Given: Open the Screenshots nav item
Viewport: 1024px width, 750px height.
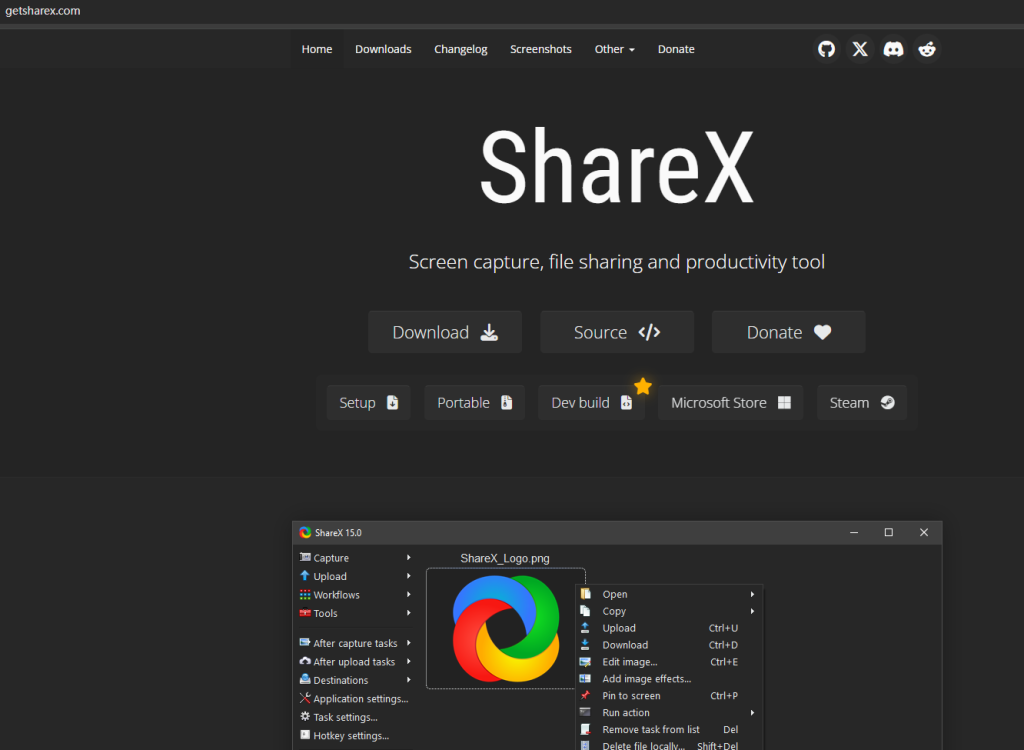Looking at the screenshot, I should [541, 49].
